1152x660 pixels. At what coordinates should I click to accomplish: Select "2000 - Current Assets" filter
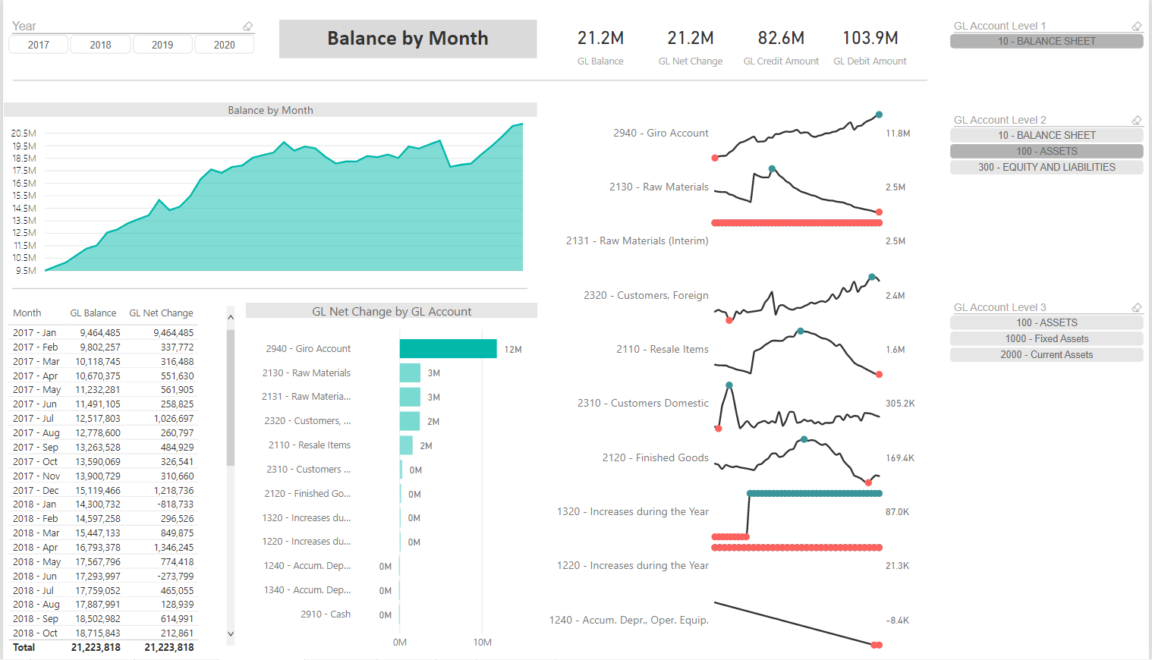1046,354
